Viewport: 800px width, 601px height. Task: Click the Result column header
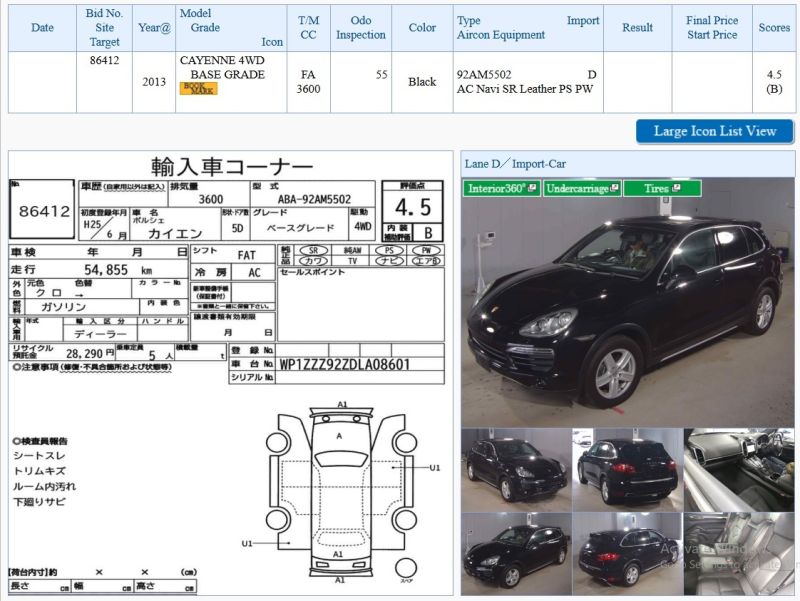(637, 28)
